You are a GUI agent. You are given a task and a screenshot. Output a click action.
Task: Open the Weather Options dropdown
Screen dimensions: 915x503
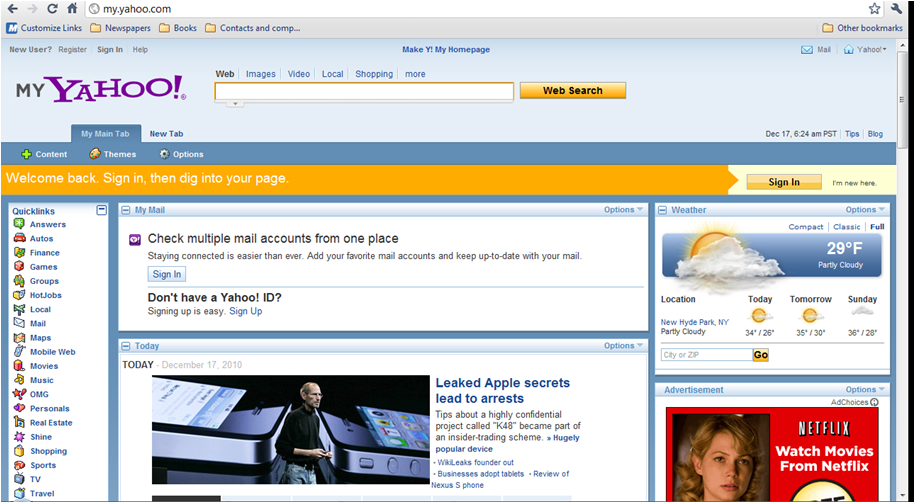click(865, 210)
